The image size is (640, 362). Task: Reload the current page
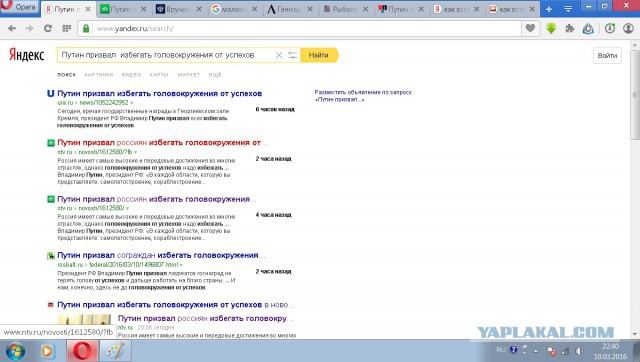click(x=48, y=29)
